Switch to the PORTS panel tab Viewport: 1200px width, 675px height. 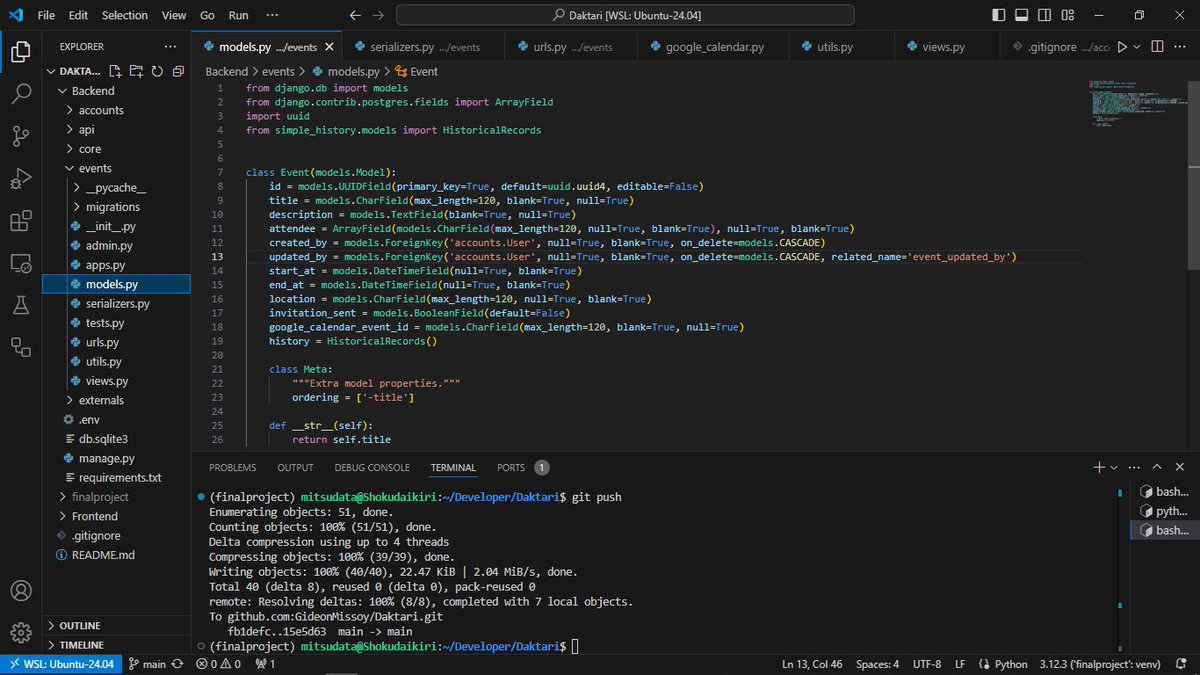[511, 468]
